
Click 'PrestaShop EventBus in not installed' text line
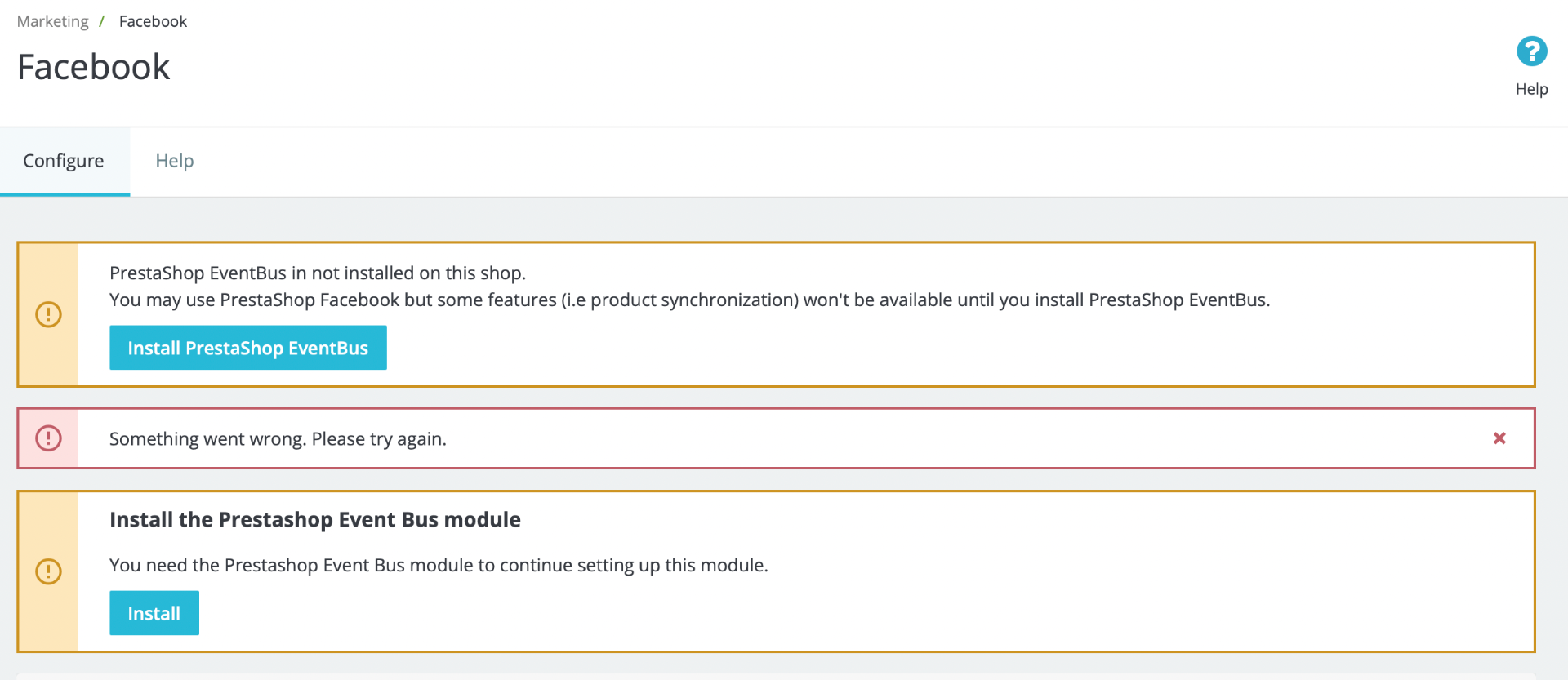(318, 273)
